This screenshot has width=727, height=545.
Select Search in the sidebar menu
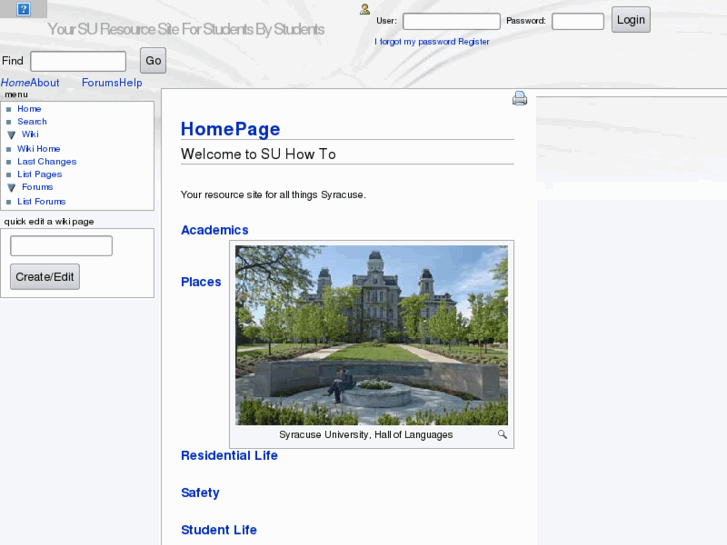click(32, 122)
